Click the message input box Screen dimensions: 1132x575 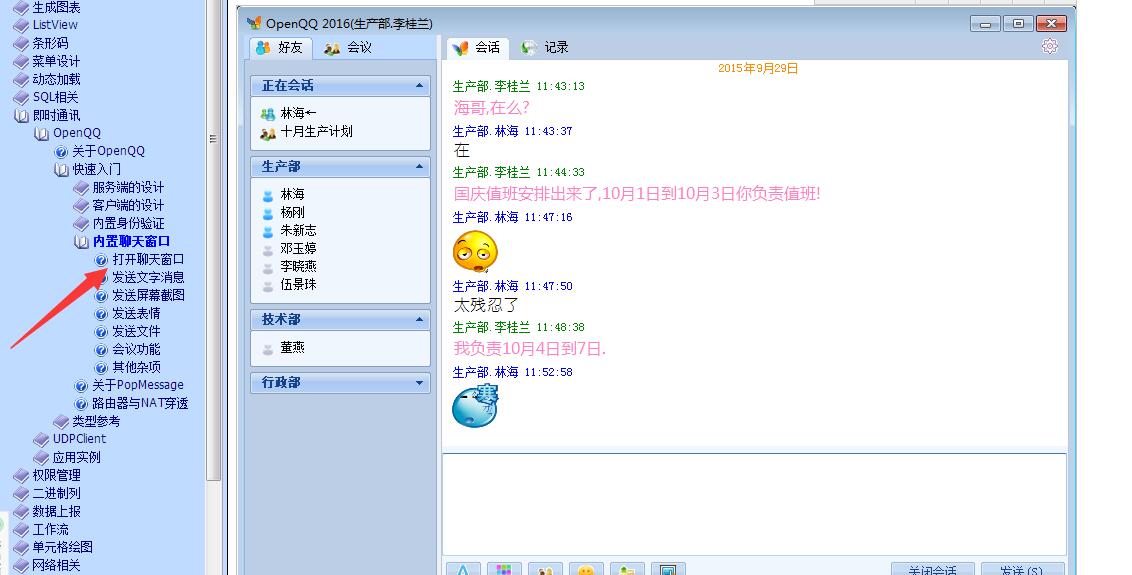[754, 504]
